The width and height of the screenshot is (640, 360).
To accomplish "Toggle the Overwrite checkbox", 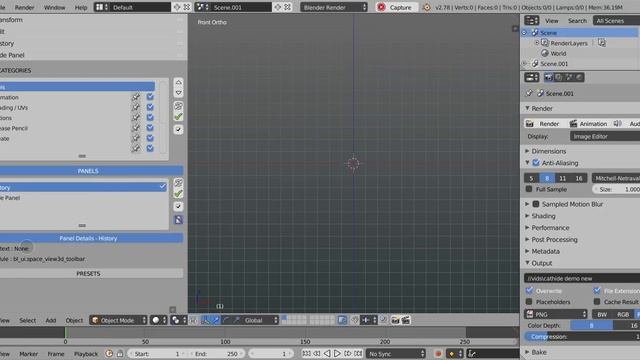I will [x=529, y=290].
